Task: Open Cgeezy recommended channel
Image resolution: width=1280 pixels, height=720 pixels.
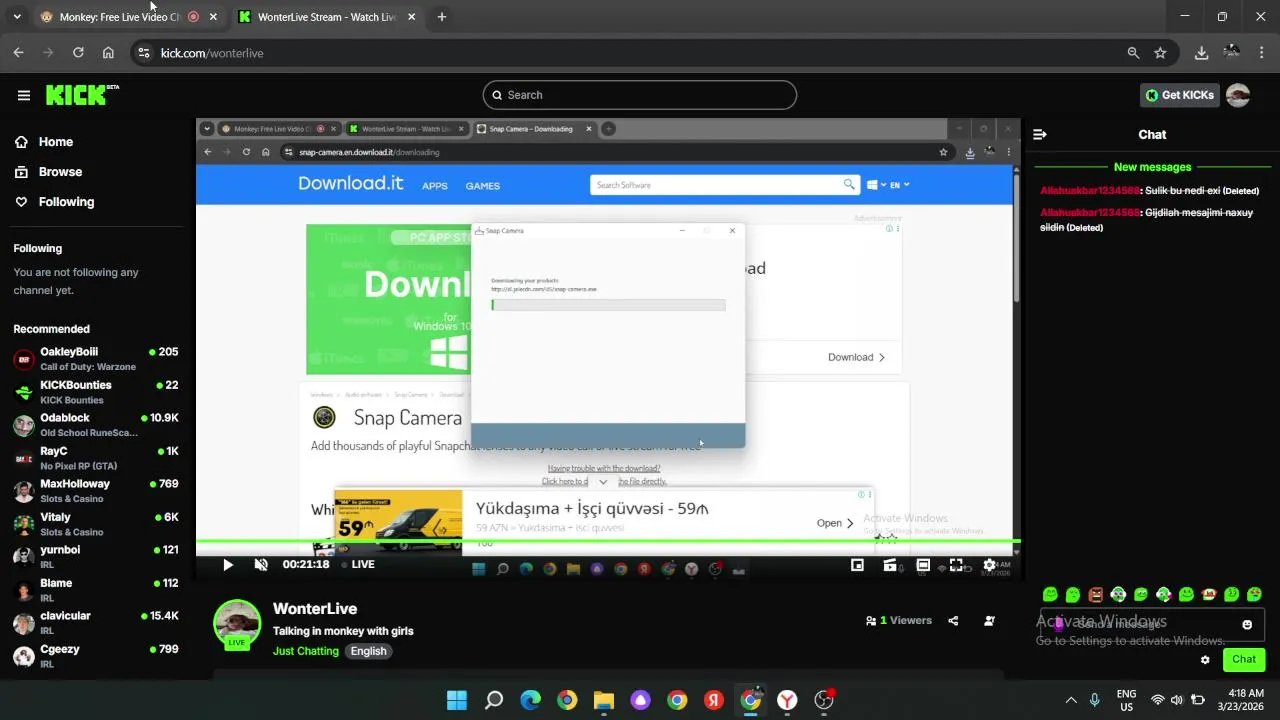Action: [96, 656]
